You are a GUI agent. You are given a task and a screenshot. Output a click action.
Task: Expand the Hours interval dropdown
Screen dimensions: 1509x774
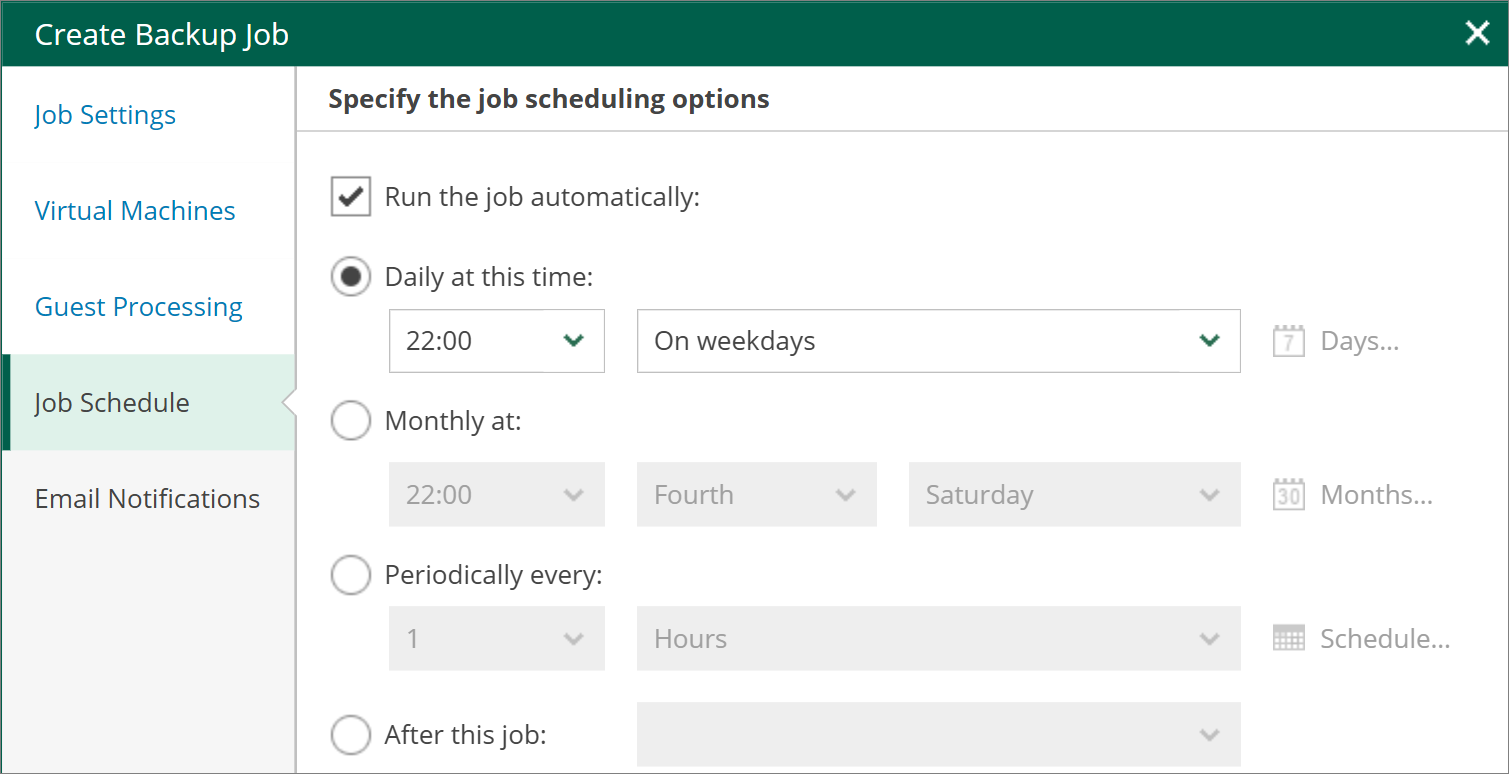939,638
